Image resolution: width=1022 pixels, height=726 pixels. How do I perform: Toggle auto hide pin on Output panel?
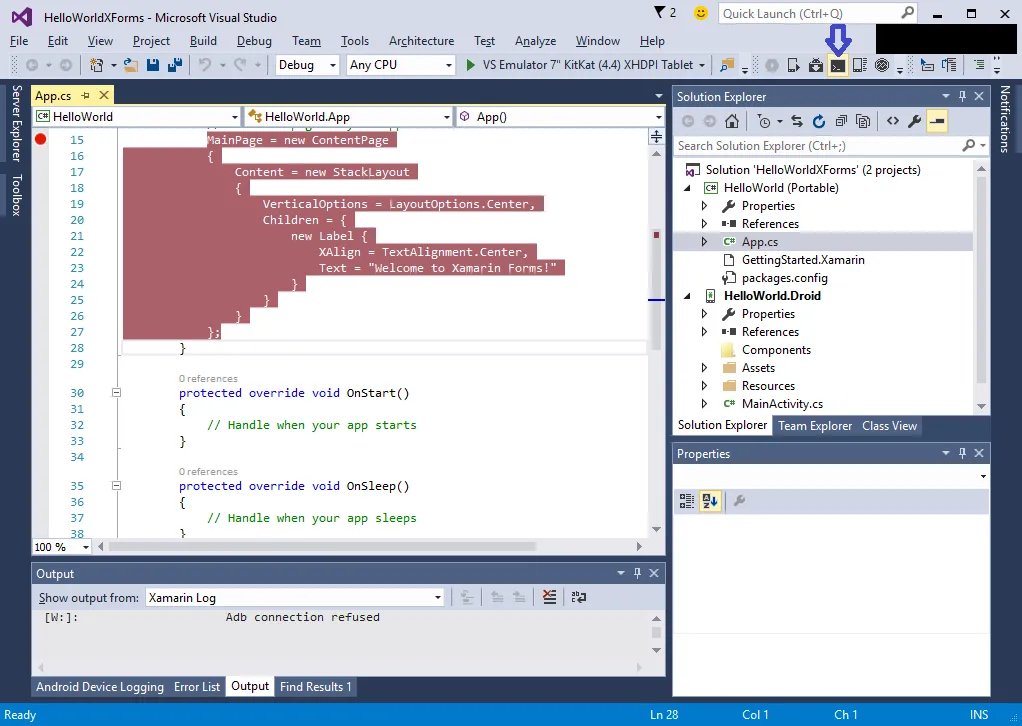637,574
